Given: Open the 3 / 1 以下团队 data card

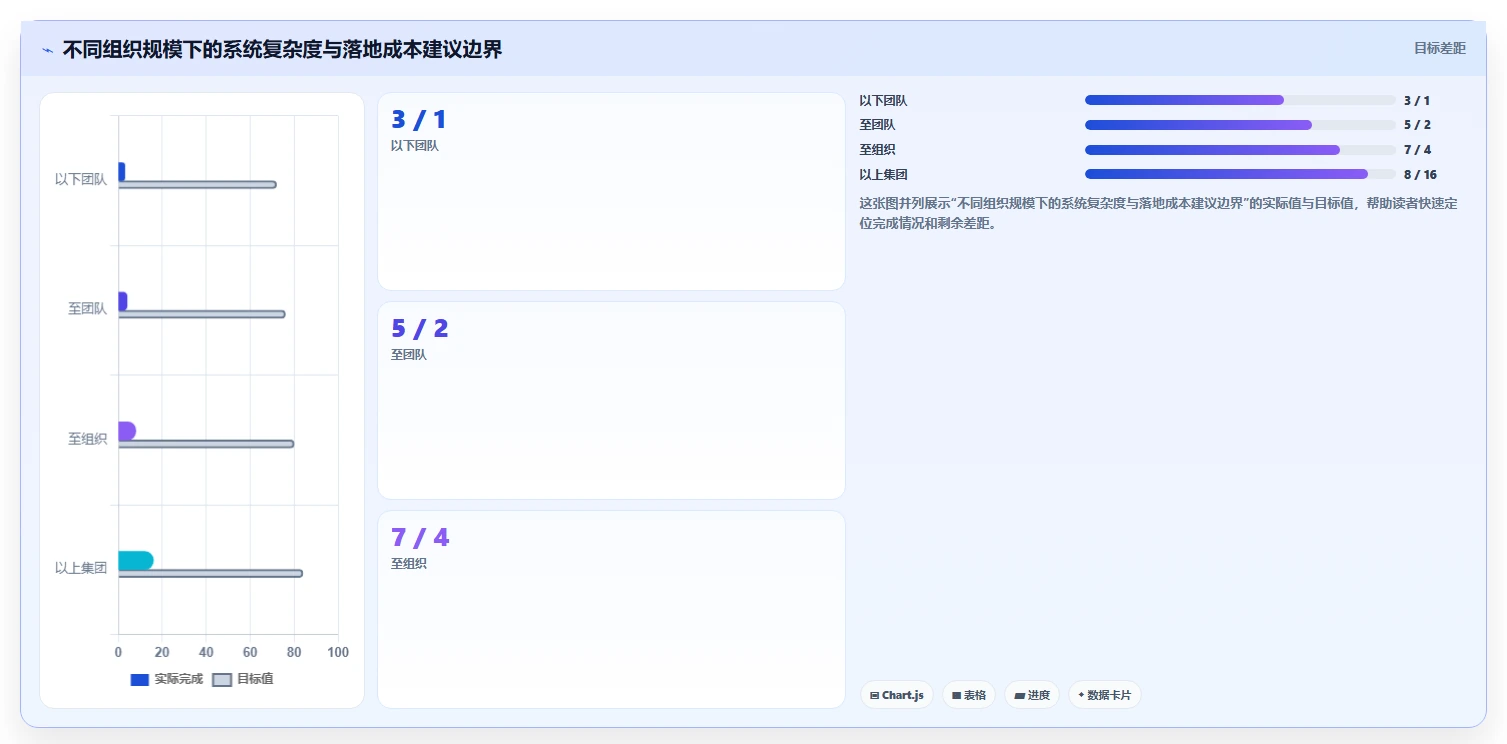Looking at the screenshot, I should pyautogui.click(x=611, y=191).
